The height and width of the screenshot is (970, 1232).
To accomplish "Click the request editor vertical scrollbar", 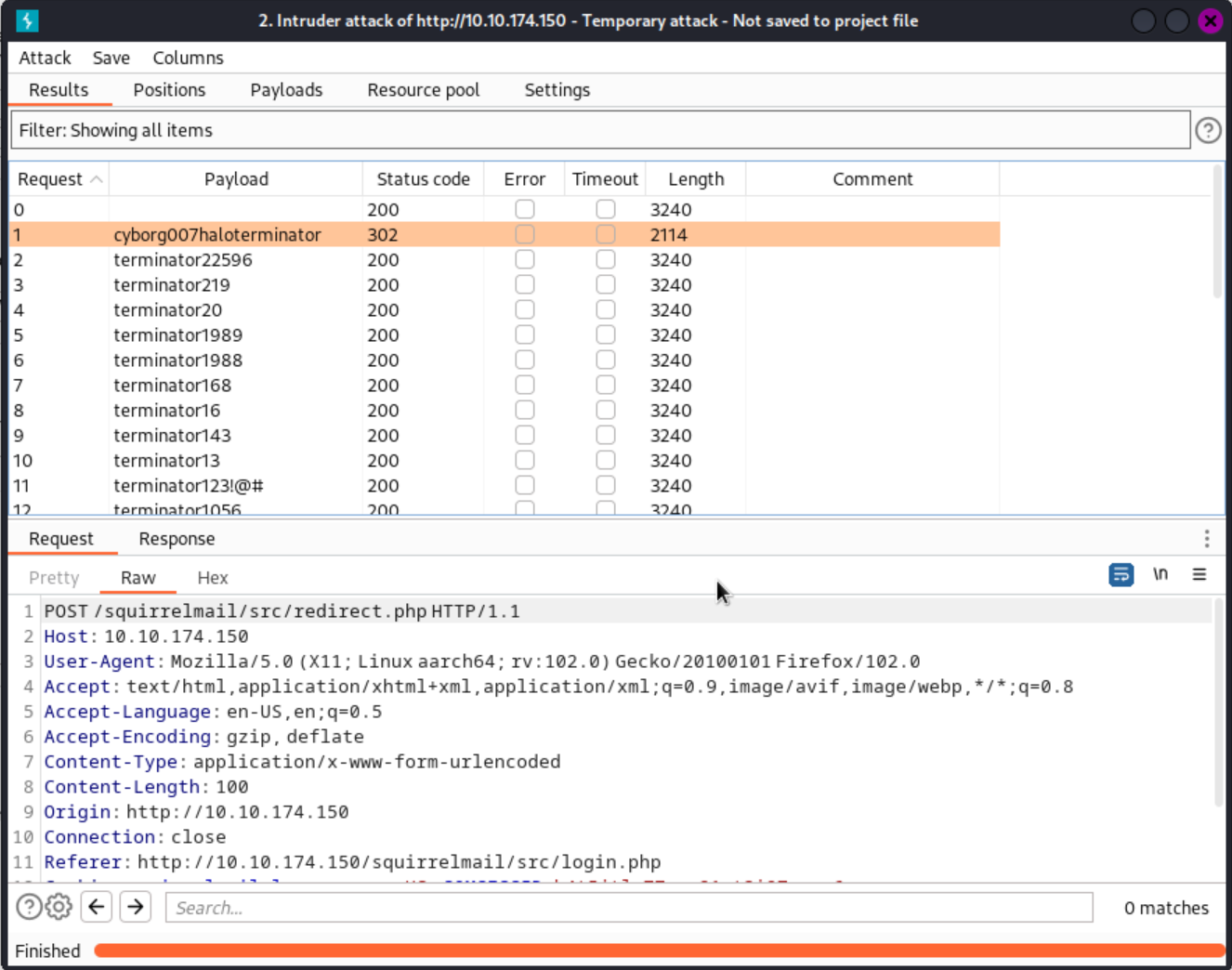I will coord(1217,702).
